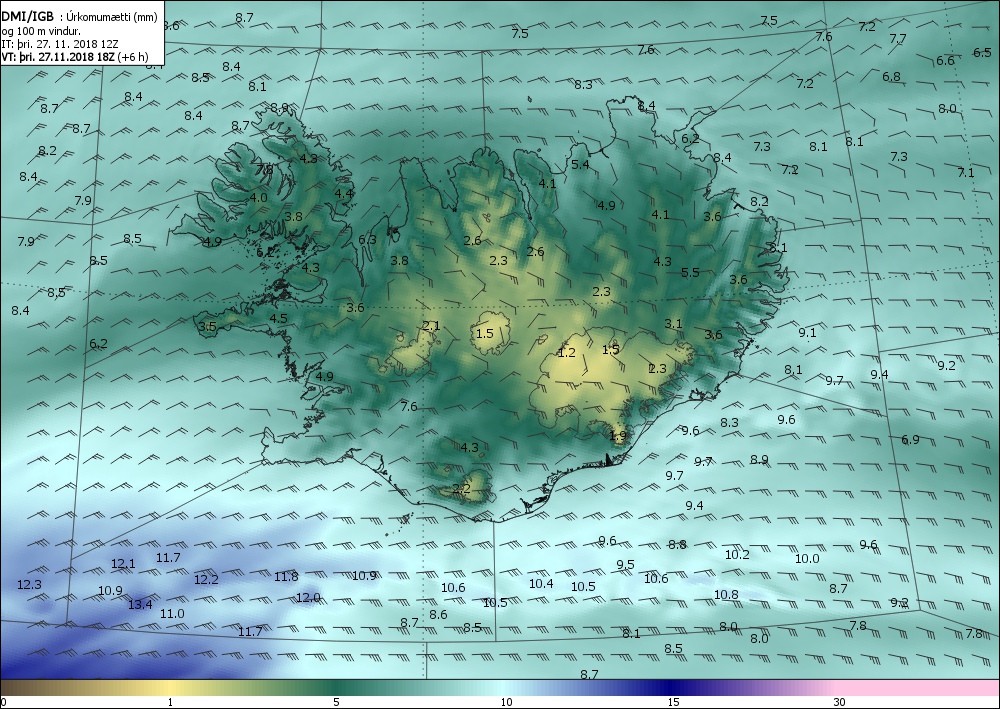Click the map value 10.2
Screen dimensions: 1000x709
737,555
